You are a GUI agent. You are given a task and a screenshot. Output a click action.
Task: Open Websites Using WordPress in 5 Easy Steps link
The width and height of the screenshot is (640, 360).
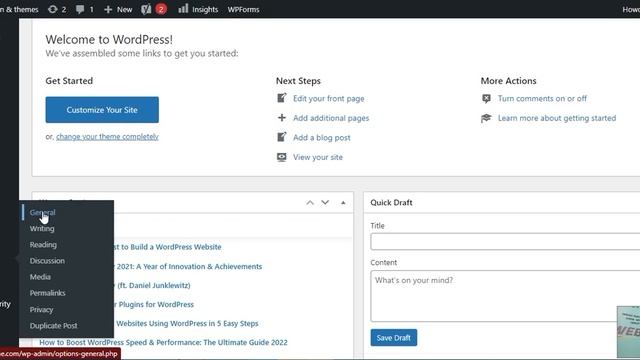pyautogui.click(x=187, y=323)
